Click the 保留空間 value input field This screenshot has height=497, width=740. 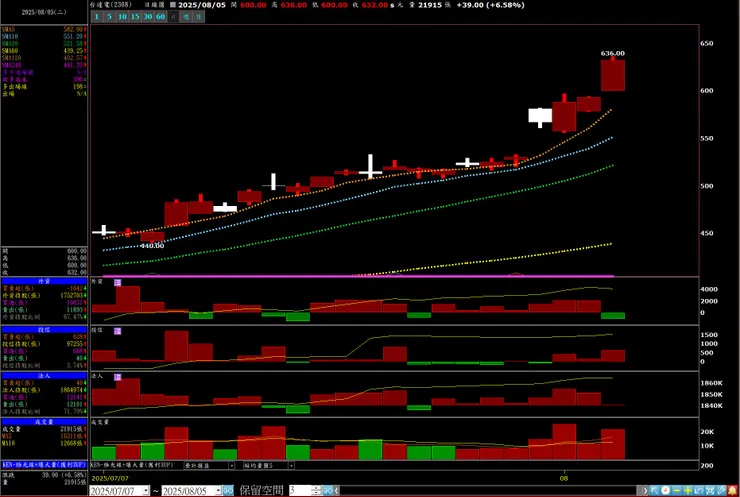(x=300, y=491)
